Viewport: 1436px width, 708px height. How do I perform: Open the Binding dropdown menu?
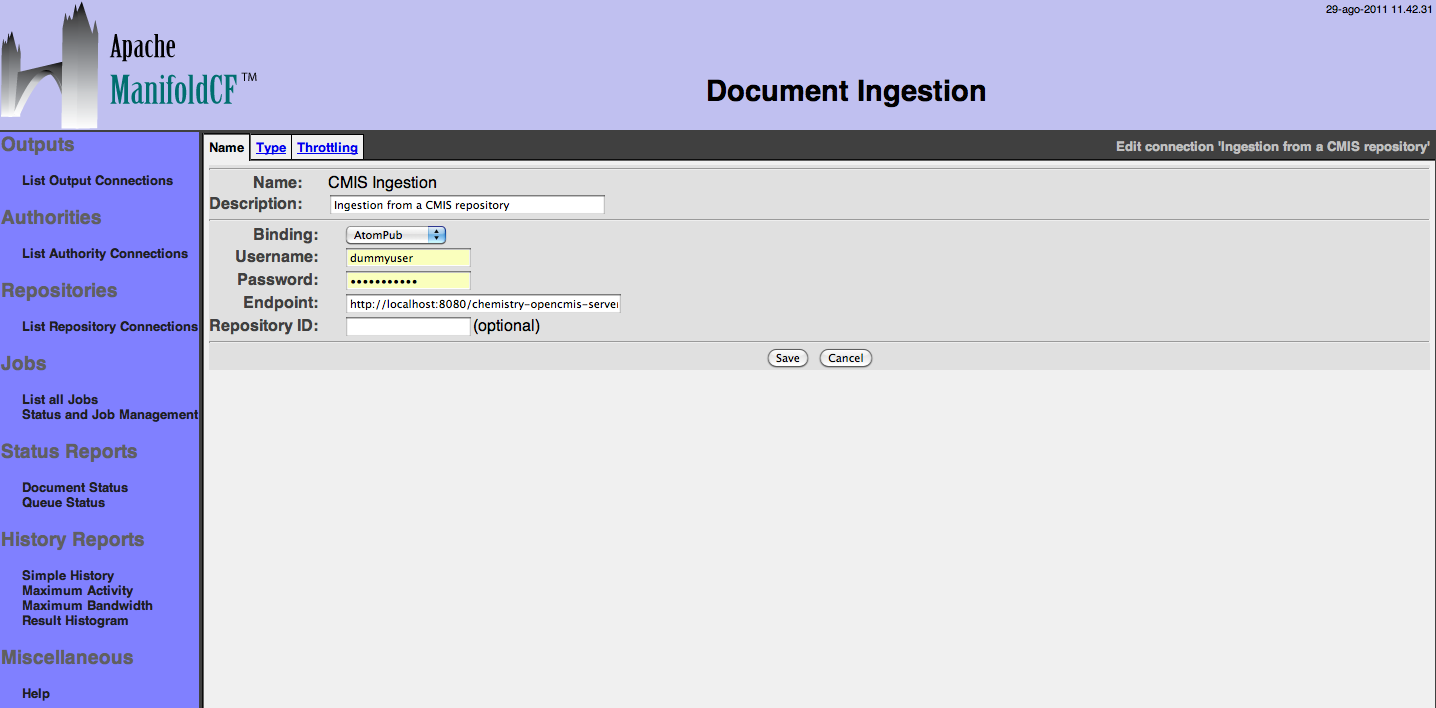(x=395, y=235)
